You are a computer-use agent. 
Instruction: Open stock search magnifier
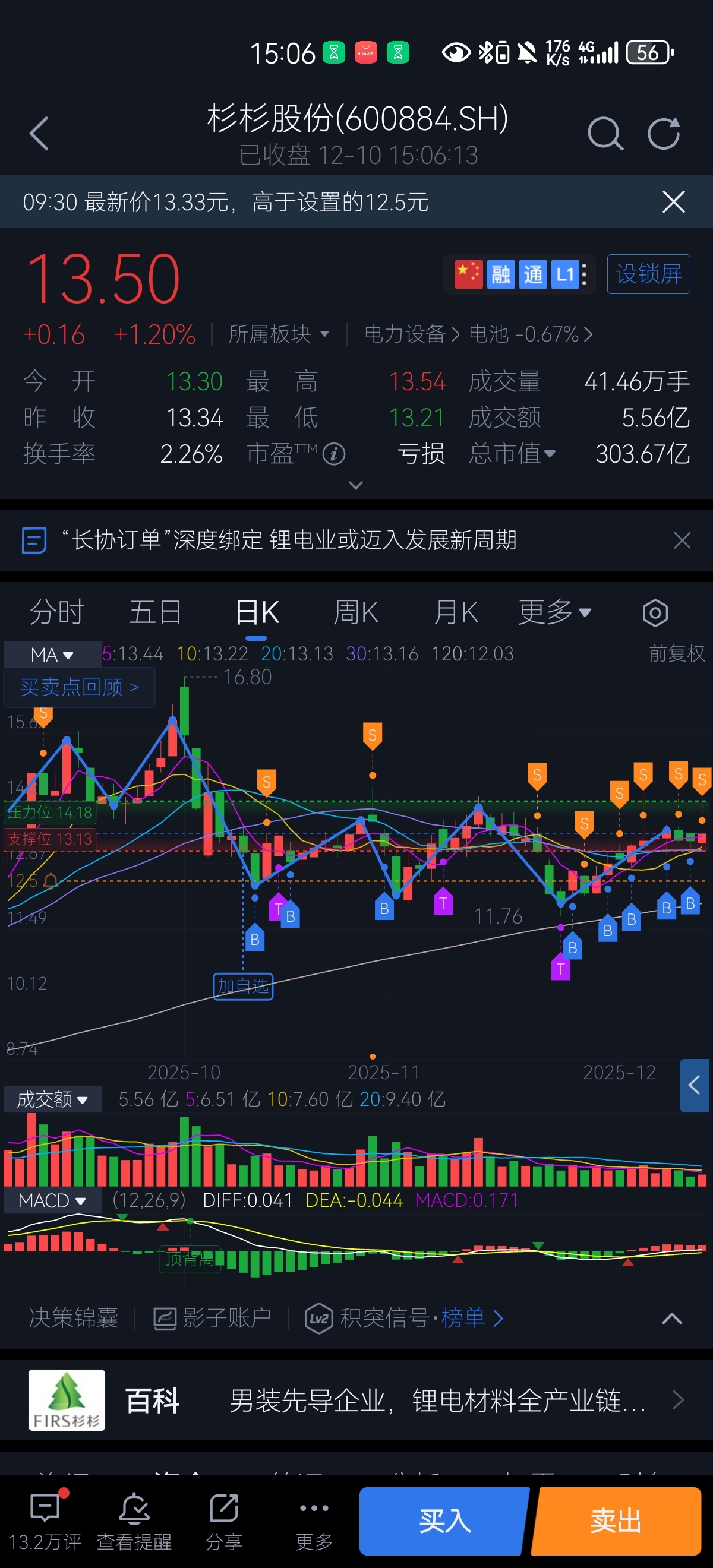605,133
